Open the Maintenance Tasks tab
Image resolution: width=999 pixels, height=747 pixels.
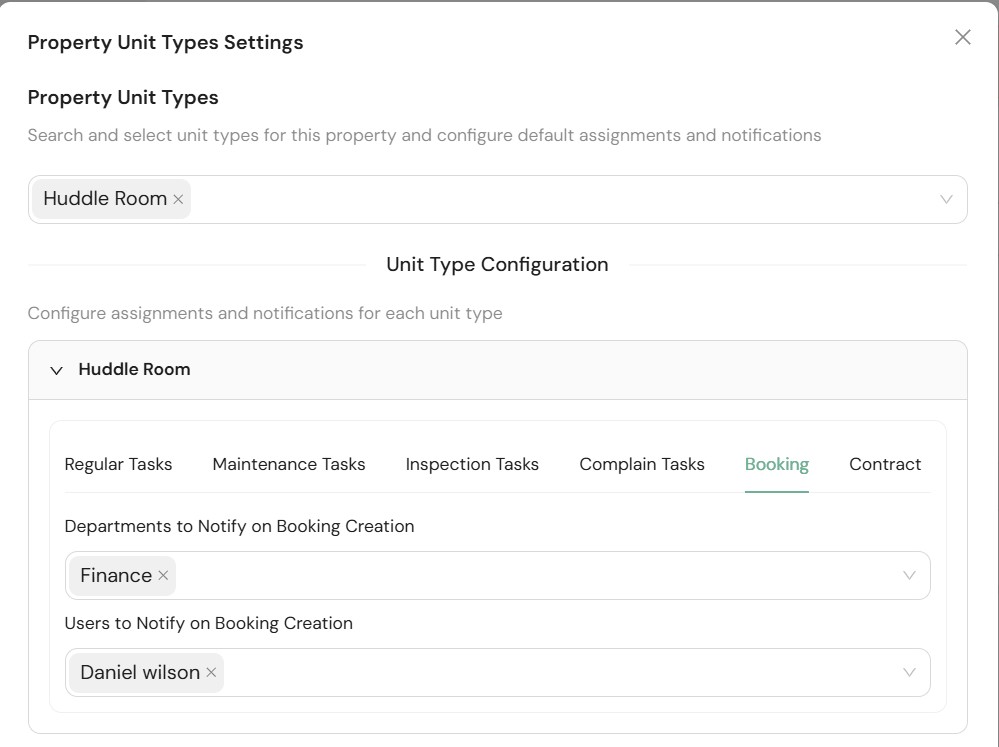click(289, 464)
